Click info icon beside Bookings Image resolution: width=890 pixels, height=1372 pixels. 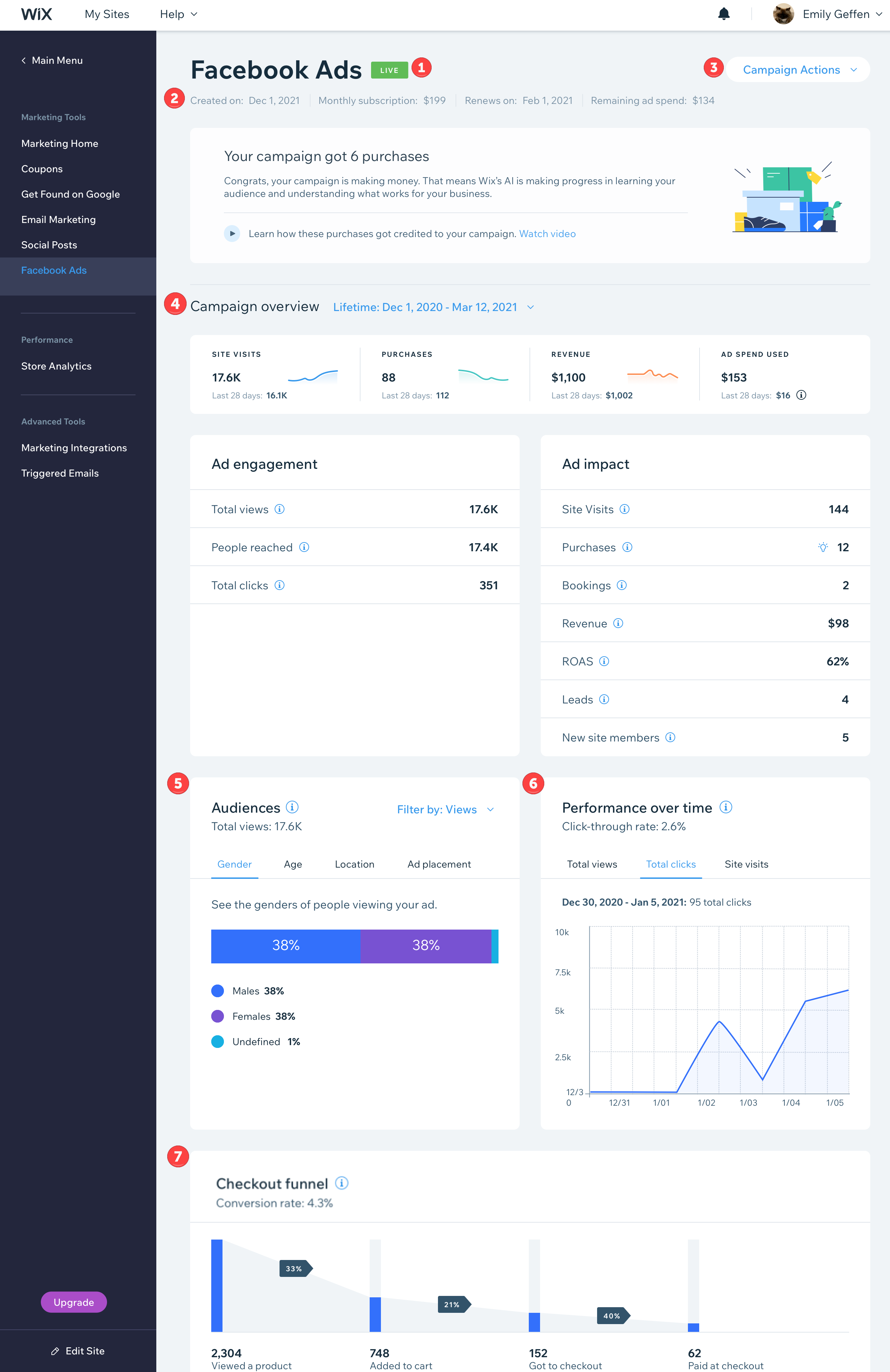(622, 585)
